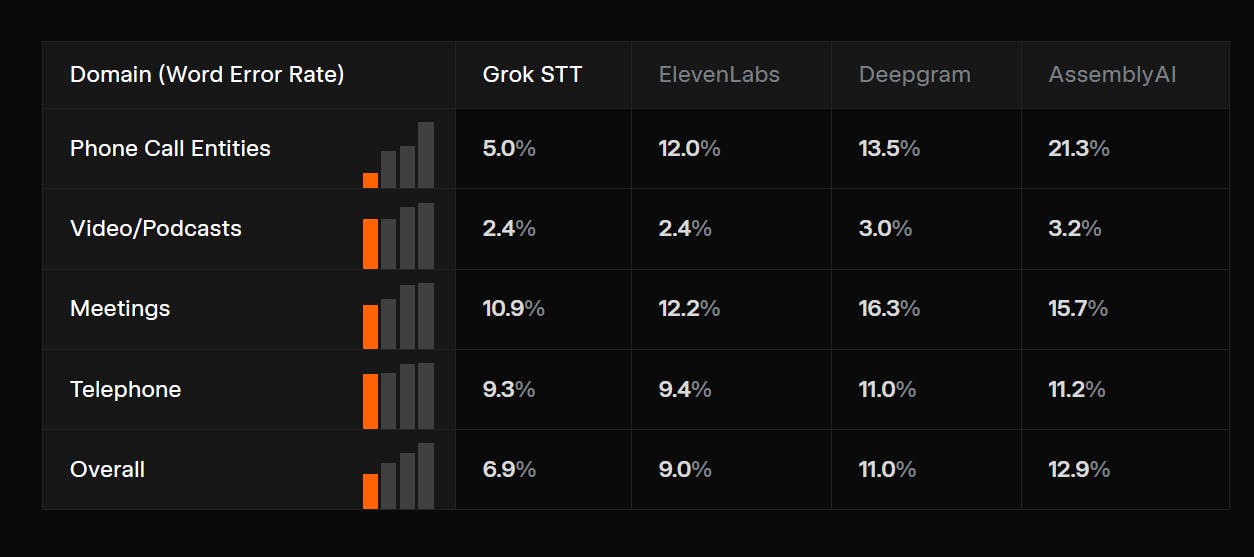Click the Phone Call Entities row label

(x=170, y=148)
